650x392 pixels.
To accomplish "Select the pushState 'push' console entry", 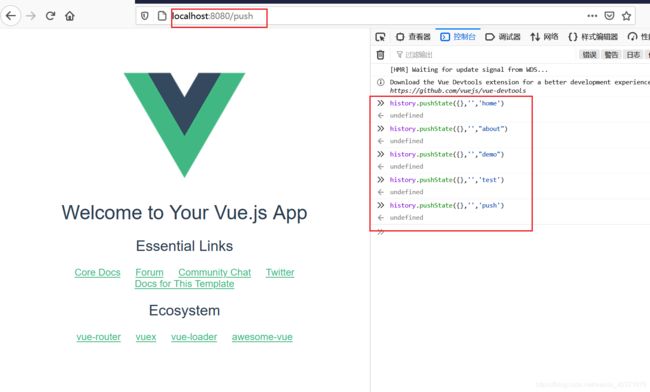I will (x=447, y=205).
